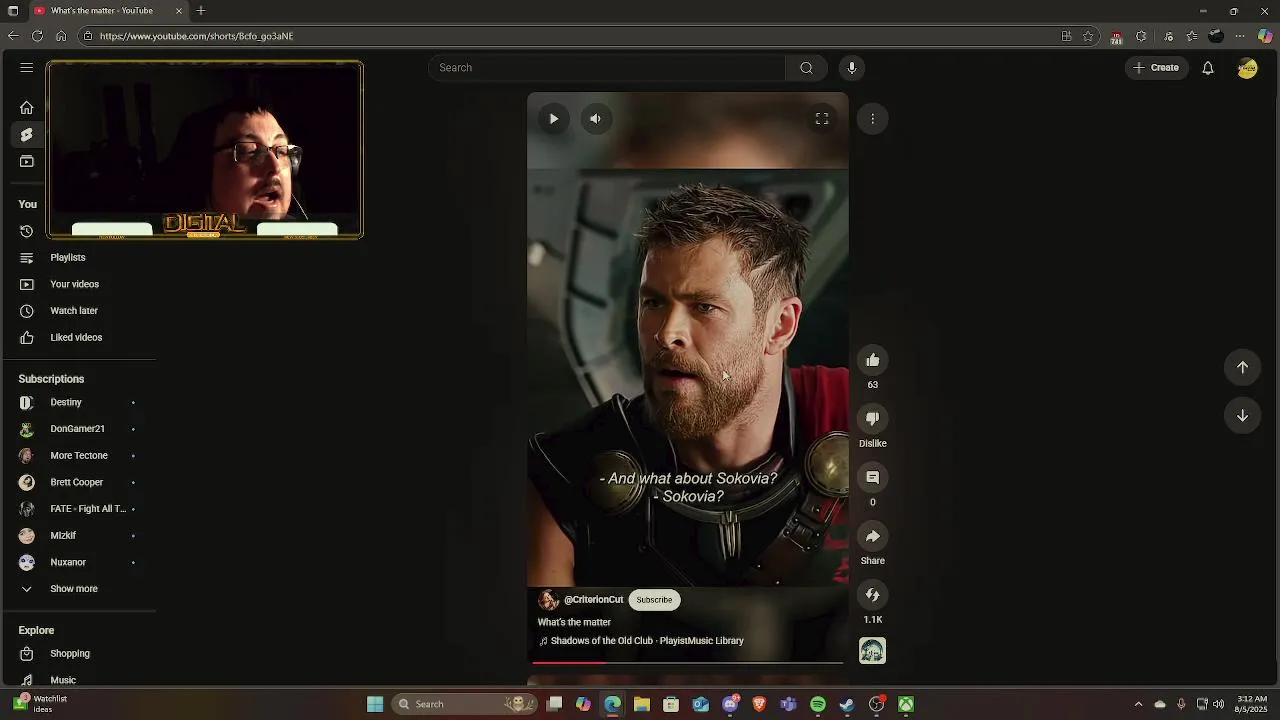Open Copilot in Edge toolbar

[1265, 36]
